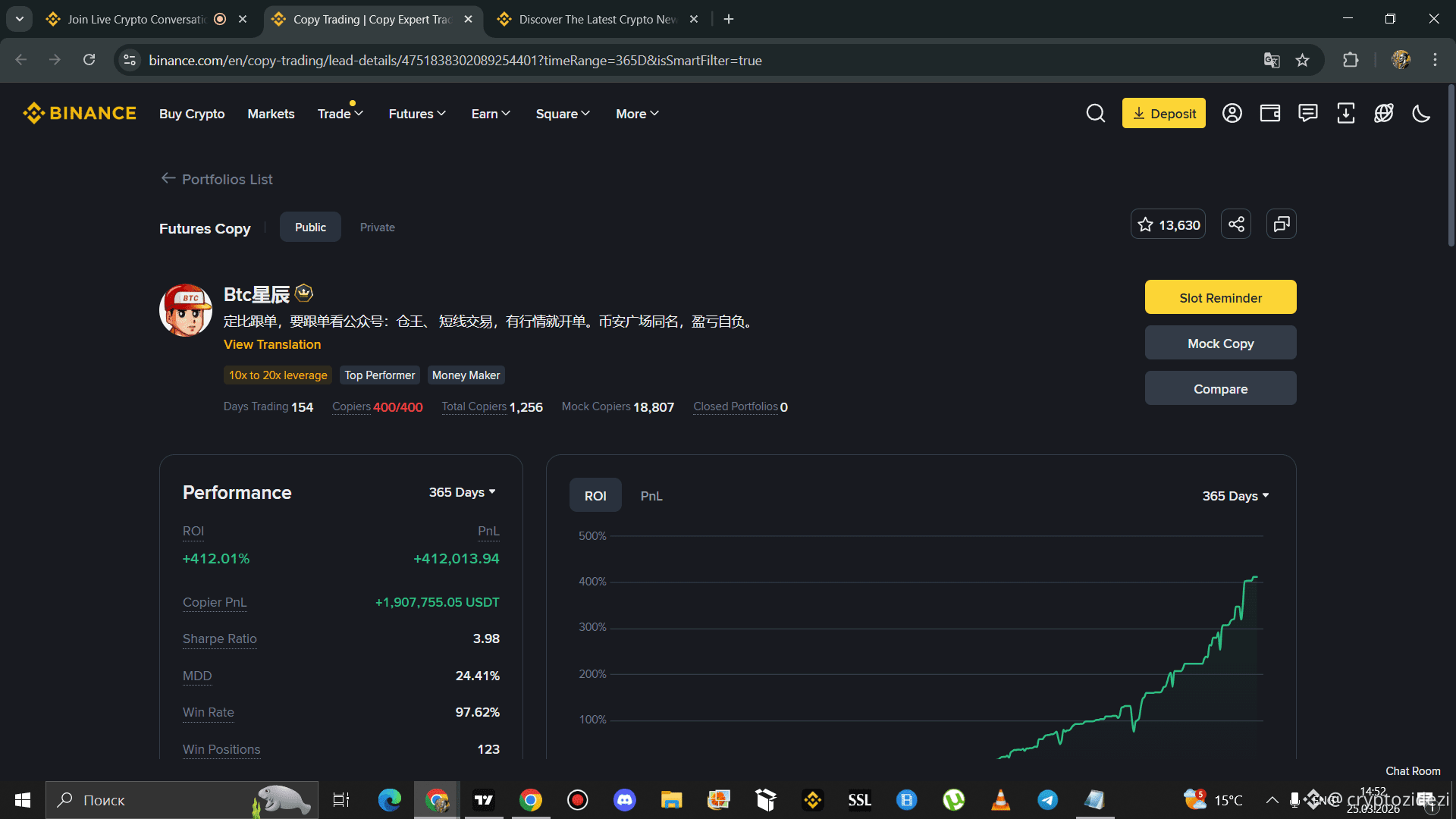Screen dimensions: 1456x819
Task: Click the Copier PnL label
Action: pyautogui.click(x=215, y=602)
